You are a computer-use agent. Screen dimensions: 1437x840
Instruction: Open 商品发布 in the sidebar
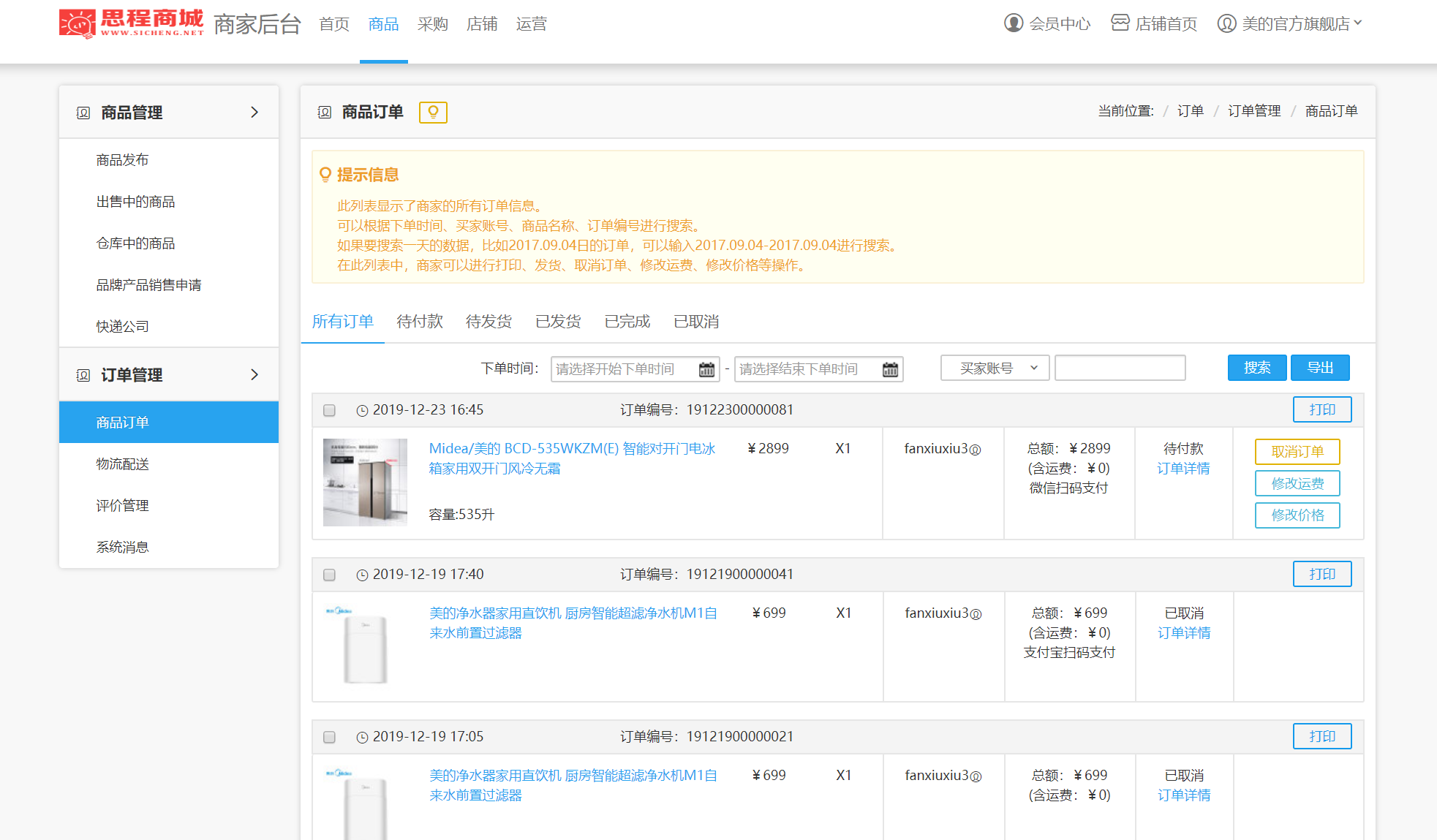coord(123,160)
